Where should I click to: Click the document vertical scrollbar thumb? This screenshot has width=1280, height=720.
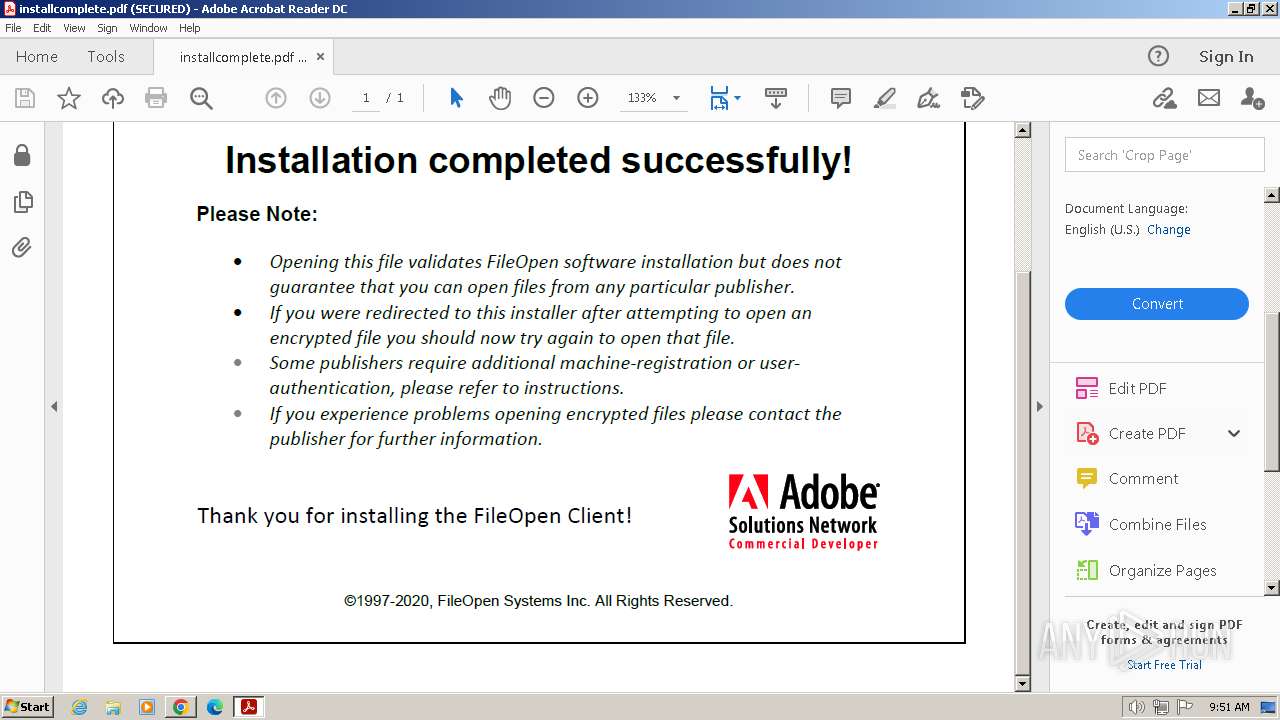[1022, 471]
